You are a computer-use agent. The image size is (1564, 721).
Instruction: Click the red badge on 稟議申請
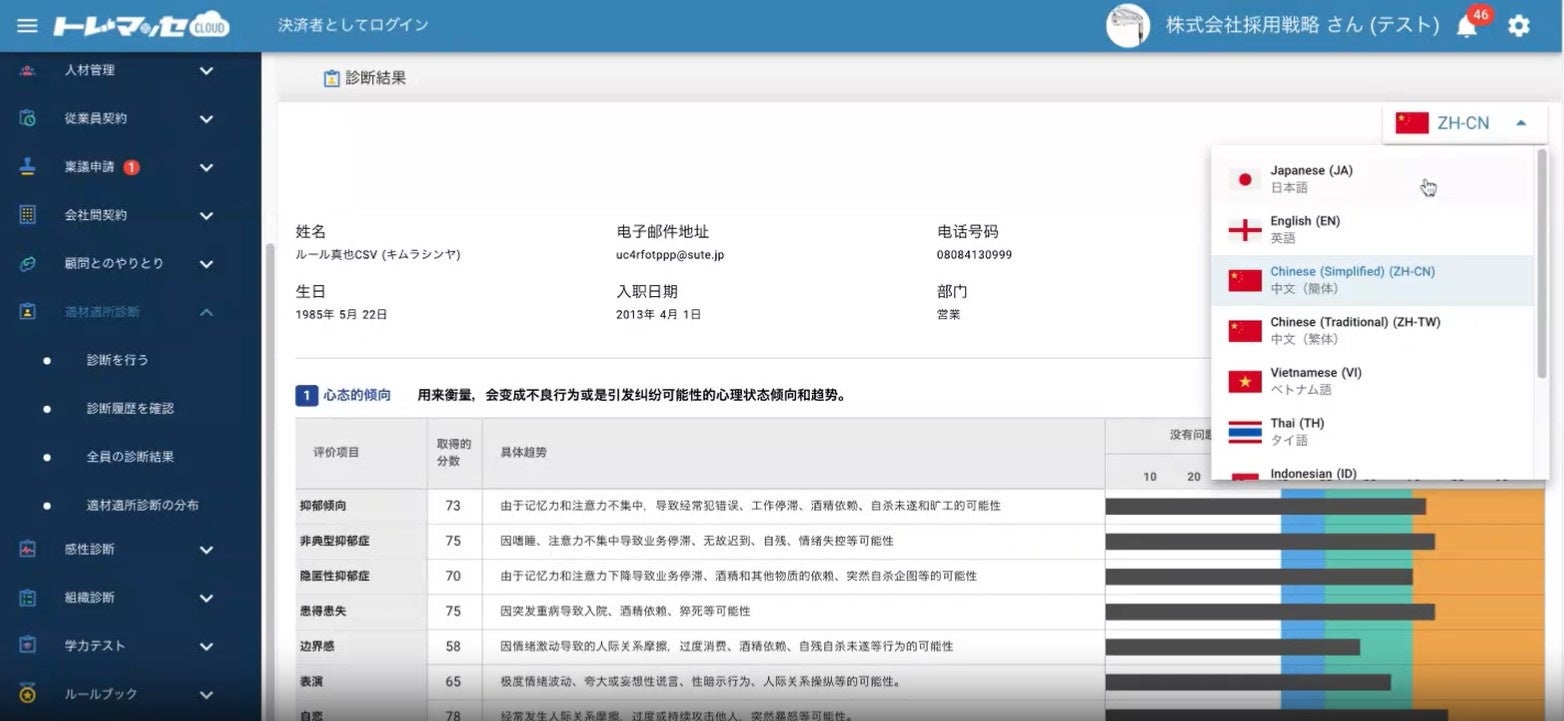[x=131, y=167]
